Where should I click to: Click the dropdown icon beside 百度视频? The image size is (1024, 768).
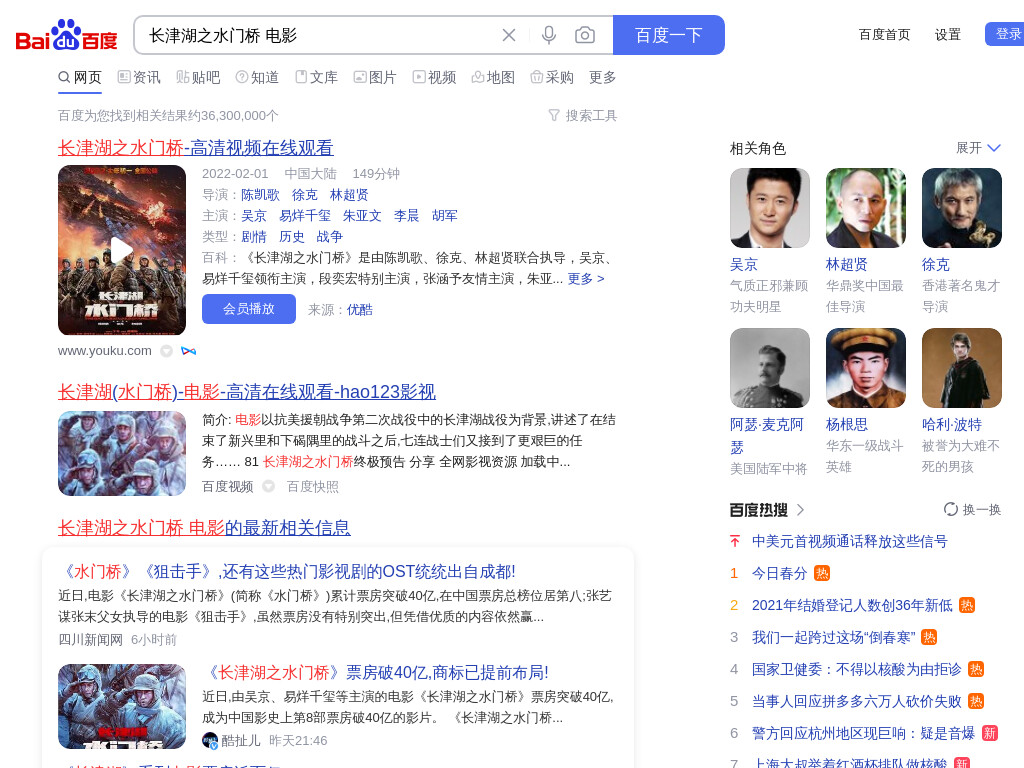coord(268,487)
